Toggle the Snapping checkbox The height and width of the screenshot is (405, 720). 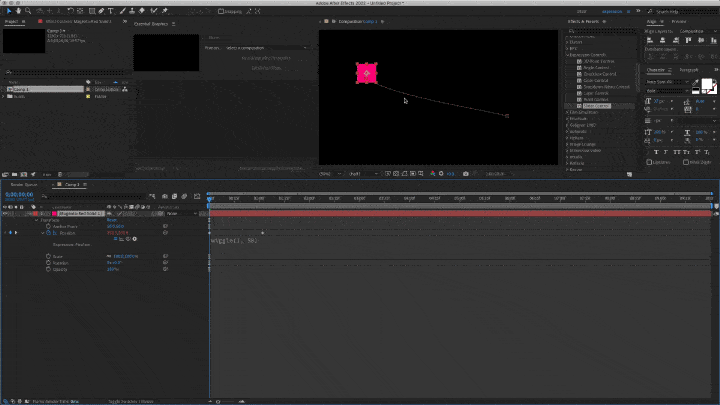click(x=221, y=11)
